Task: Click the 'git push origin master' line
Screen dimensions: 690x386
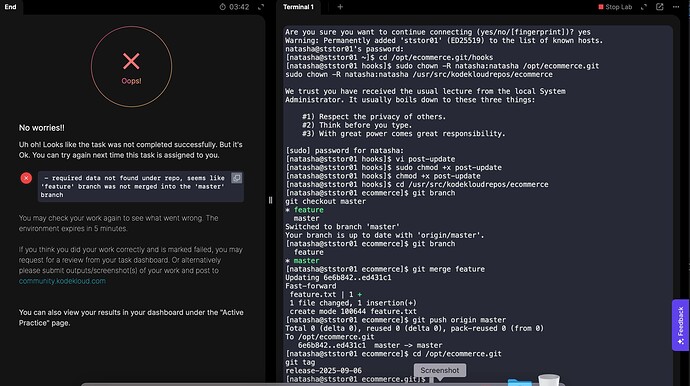Action: 396,320
